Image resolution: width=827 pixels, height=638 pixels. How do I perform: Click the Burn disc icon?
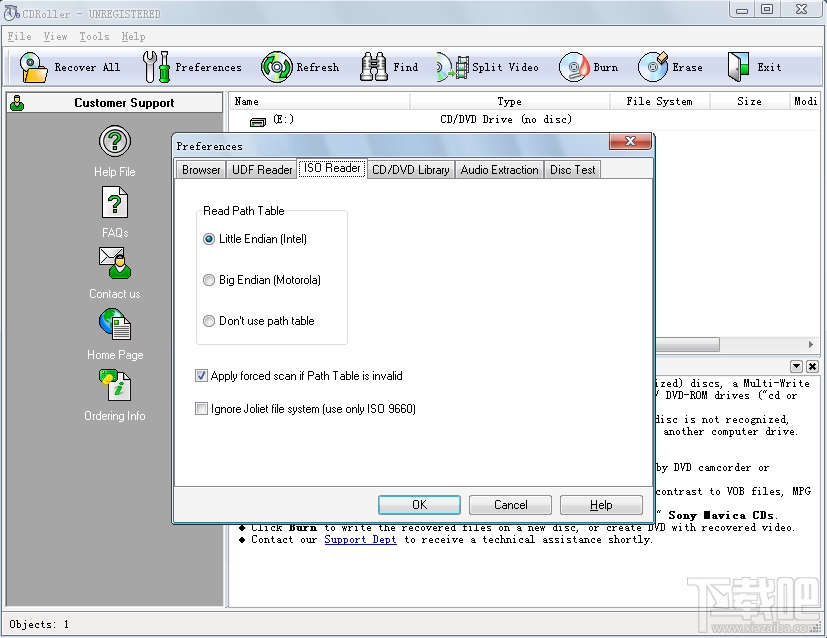tap(574, 67)
